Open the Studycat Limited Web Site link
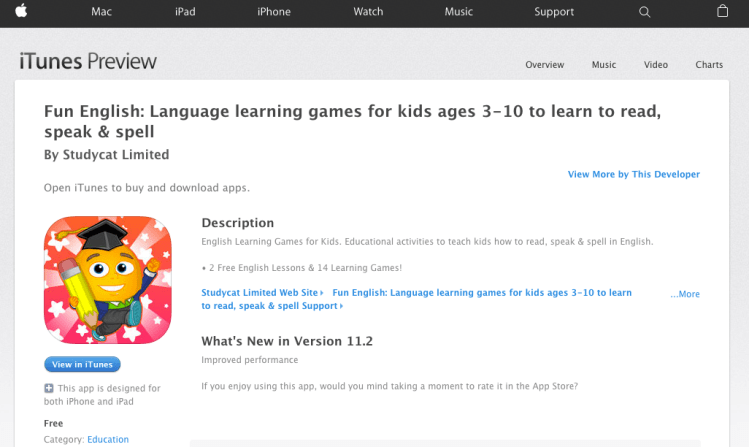The height and width of the screenshot is (447, 749). click(260, 293)
